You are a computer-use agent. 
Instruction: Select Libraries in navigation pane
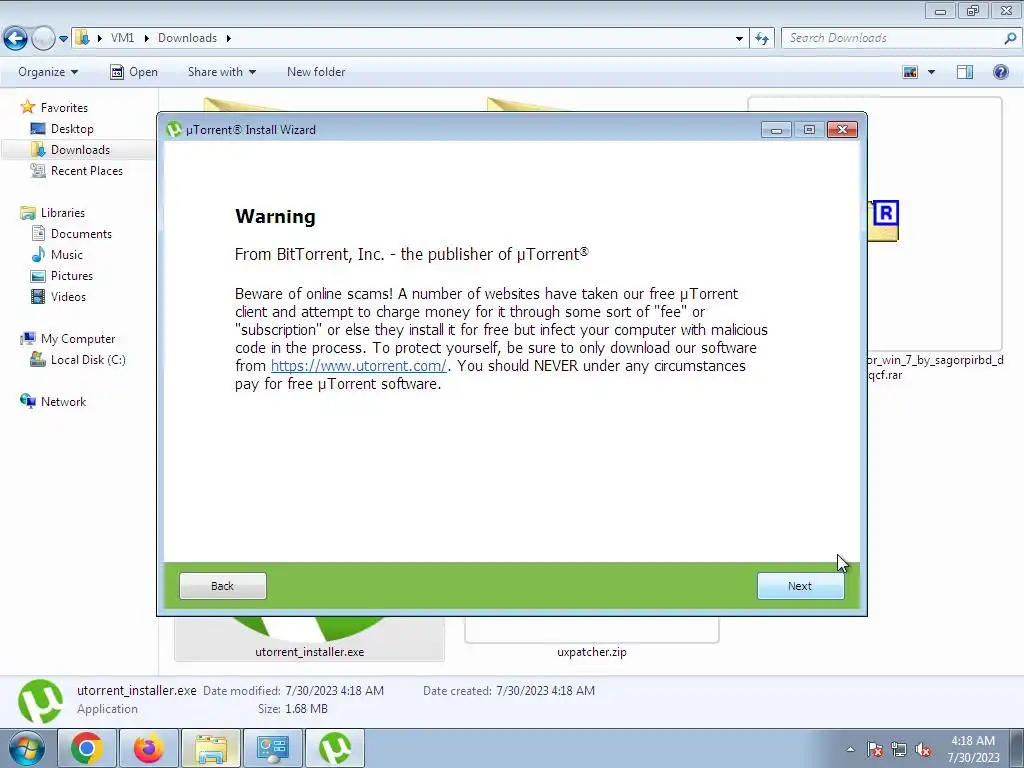63,213
